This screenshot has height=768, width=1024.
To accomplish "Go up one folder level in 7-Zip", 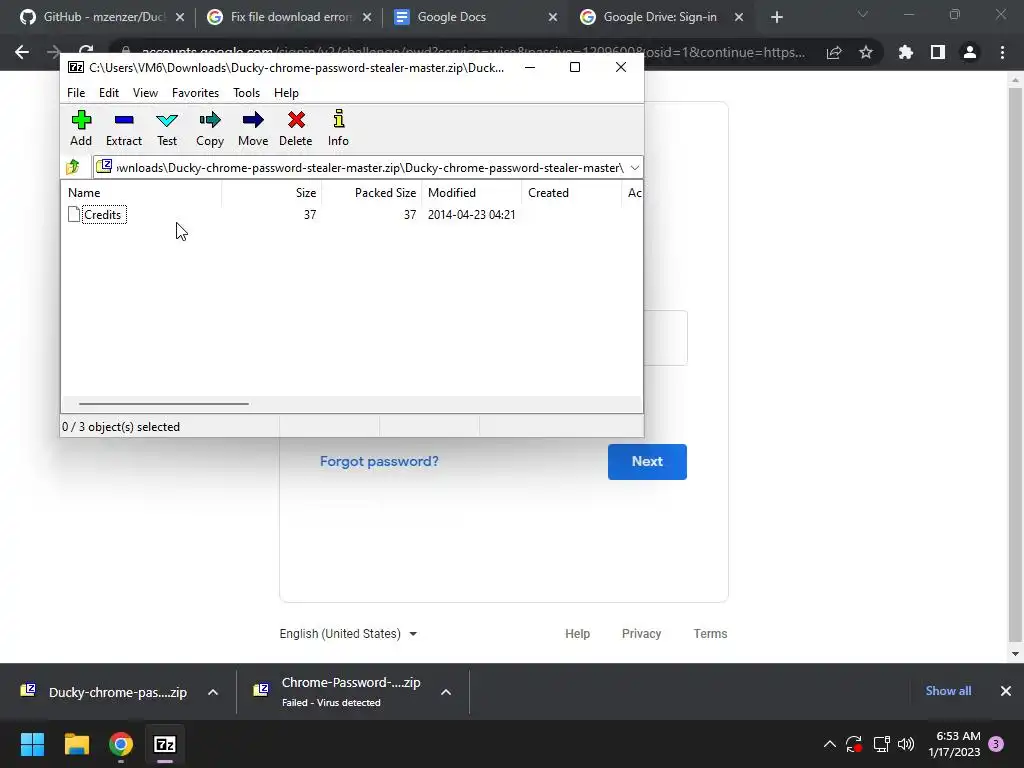I will coord(73,168).
